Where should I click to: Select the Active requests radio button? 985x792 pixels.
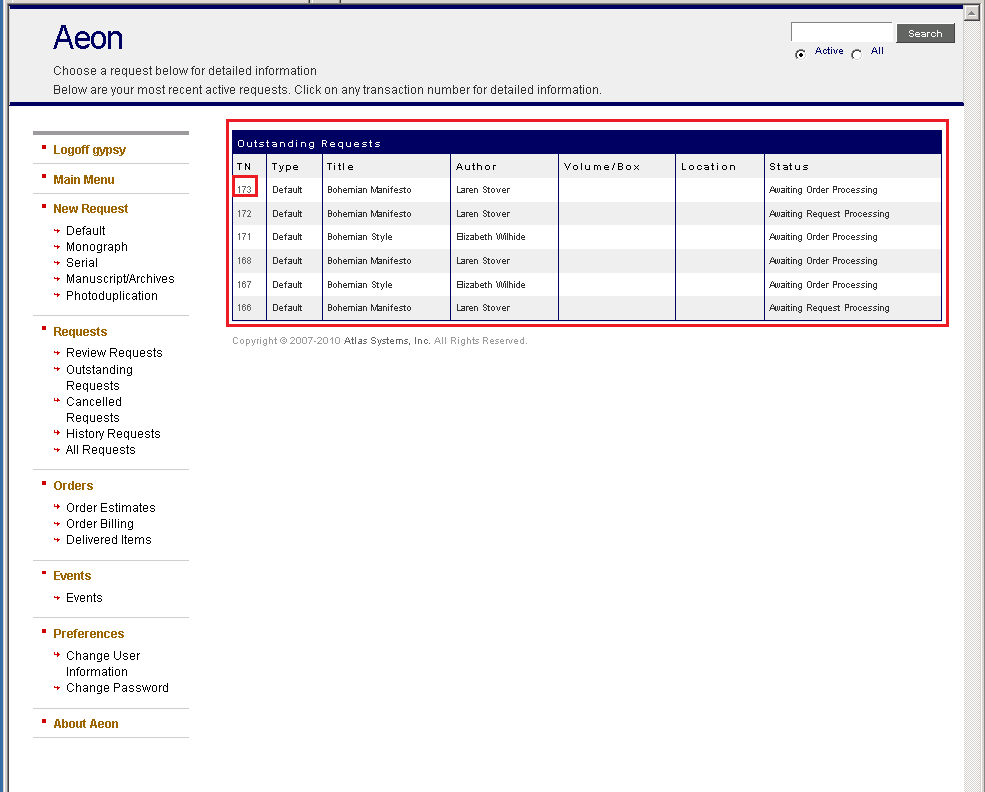point(801,54)
